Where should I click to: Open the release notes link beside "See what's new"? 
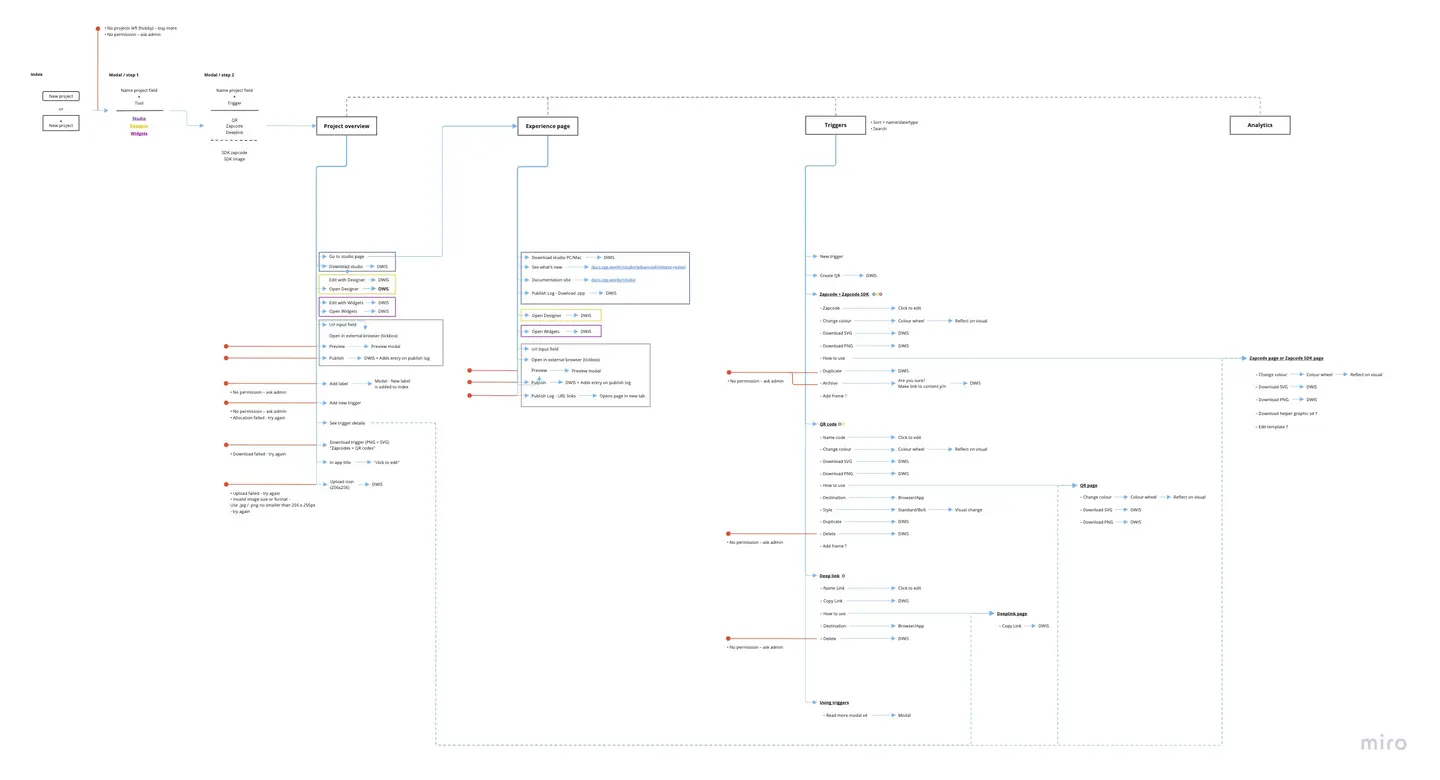pyautogui.click(x=637, y=267)
